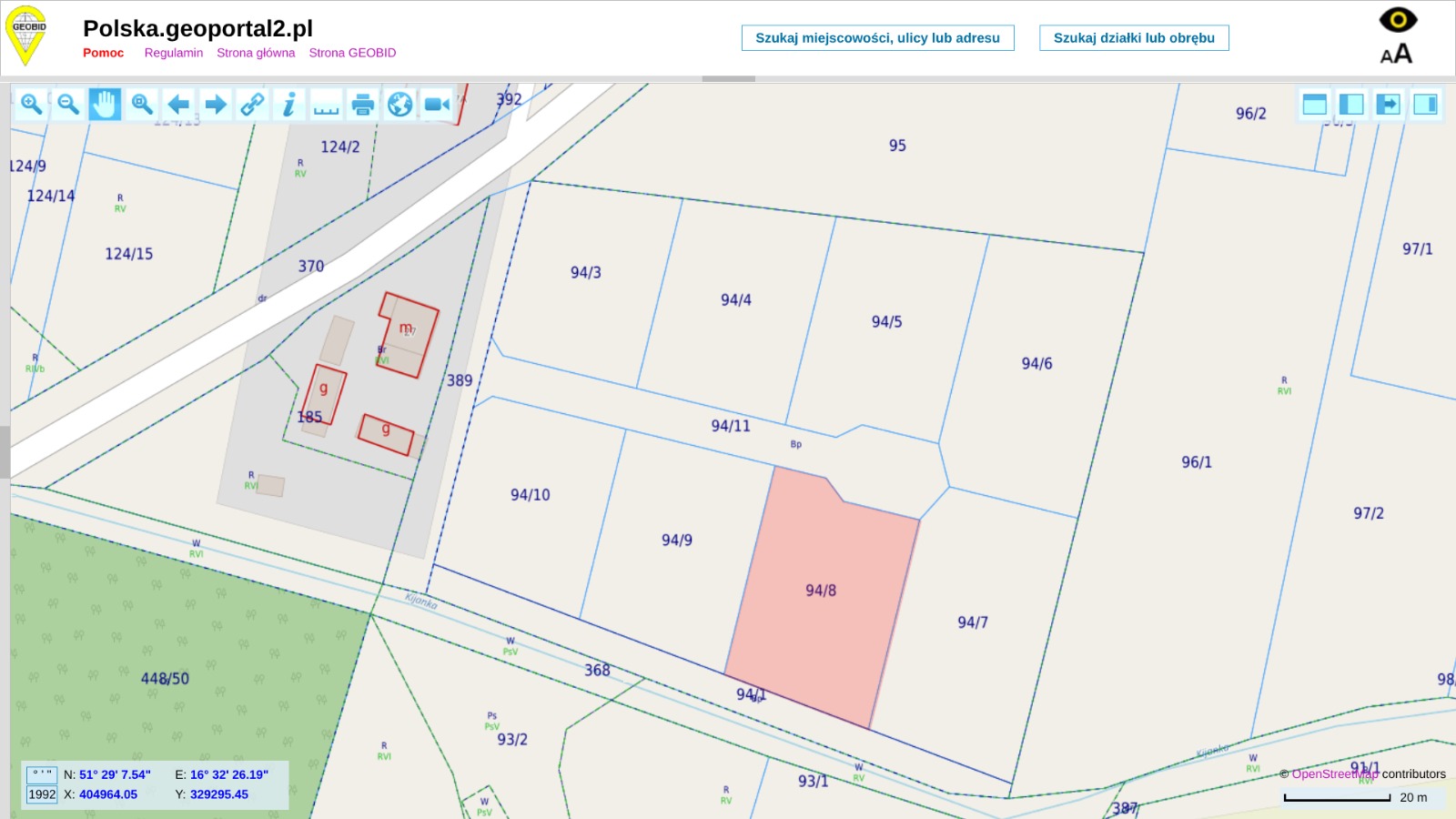Open the Pomoc menu link
This screenshot has height=819, width=1456.
point(103,53)
